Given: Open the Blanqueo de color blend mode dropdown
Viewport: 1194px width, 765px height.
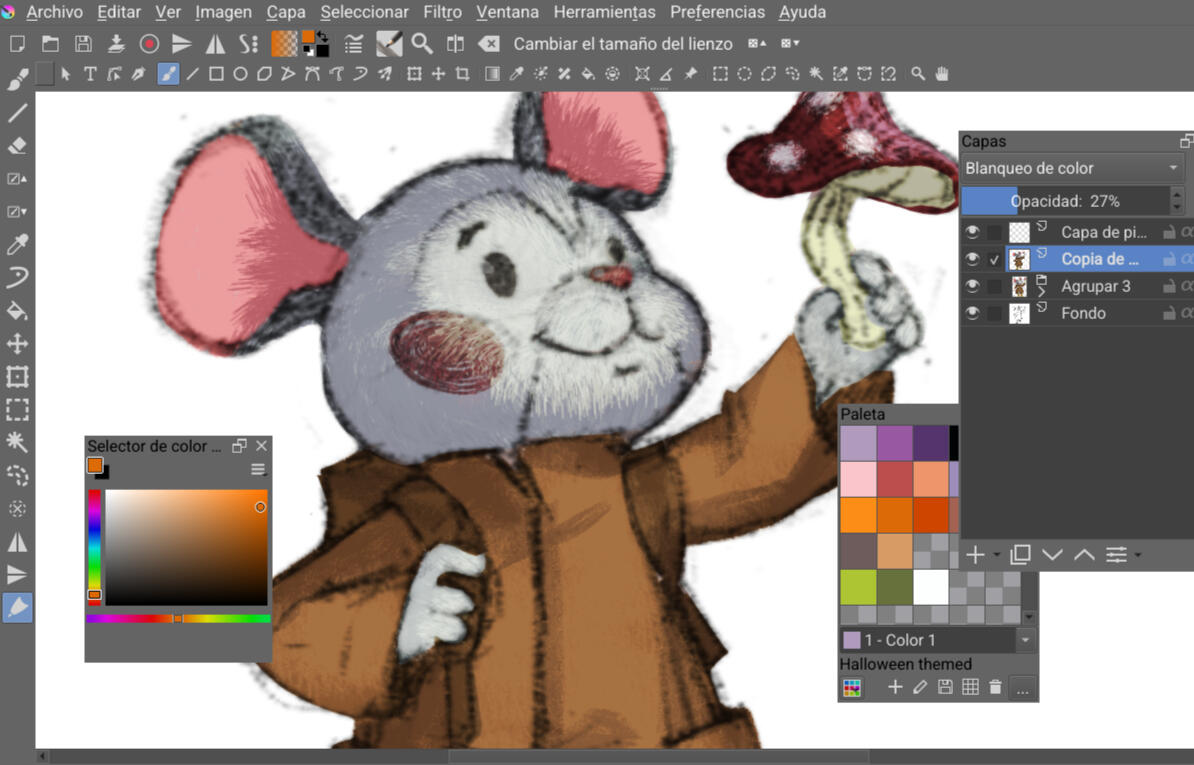Looking at the screenshot, I should coord(1072,168).
